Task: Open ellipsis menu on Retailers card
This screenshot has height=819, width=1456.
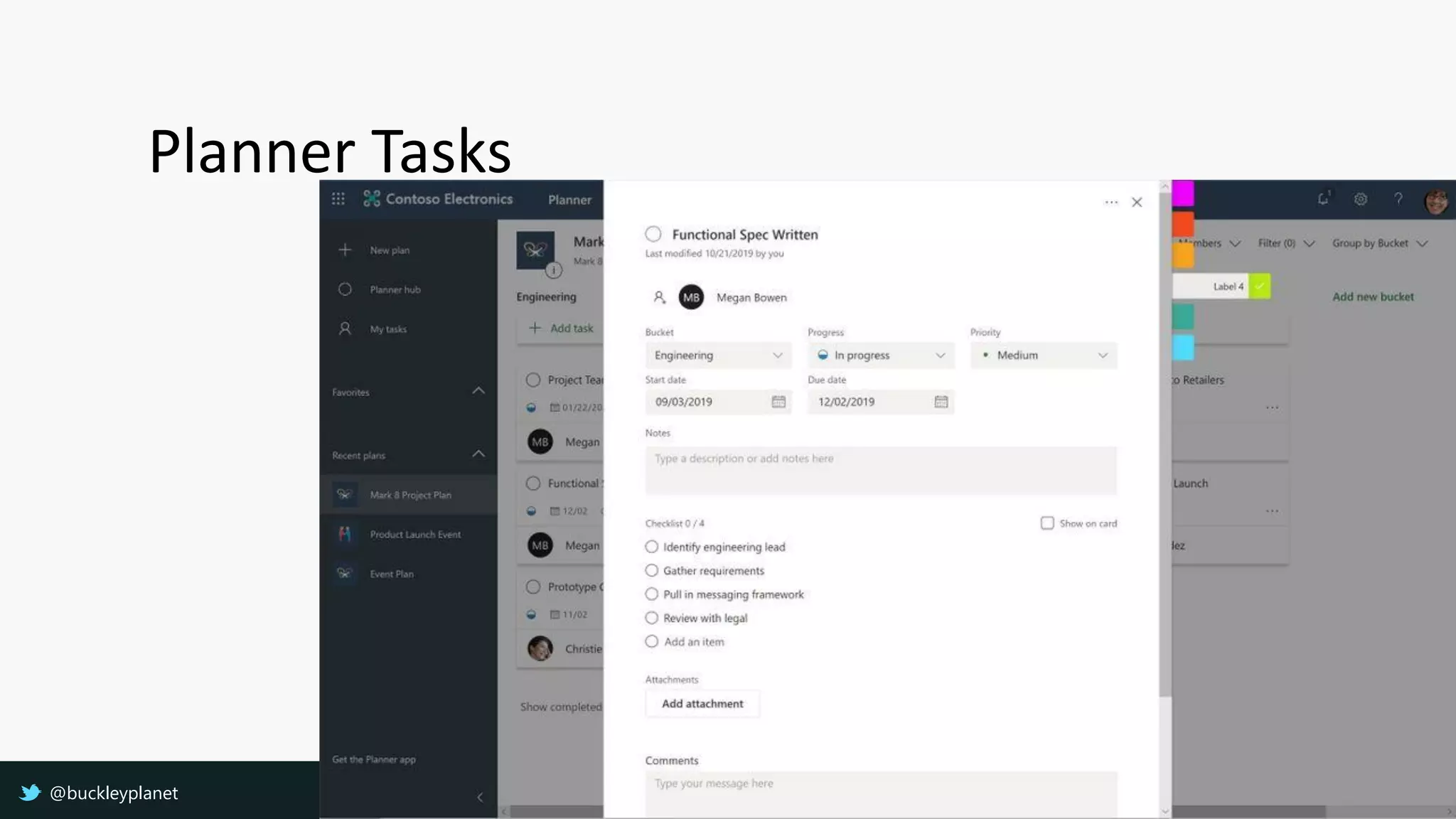Action: (x=1272, y=407)
